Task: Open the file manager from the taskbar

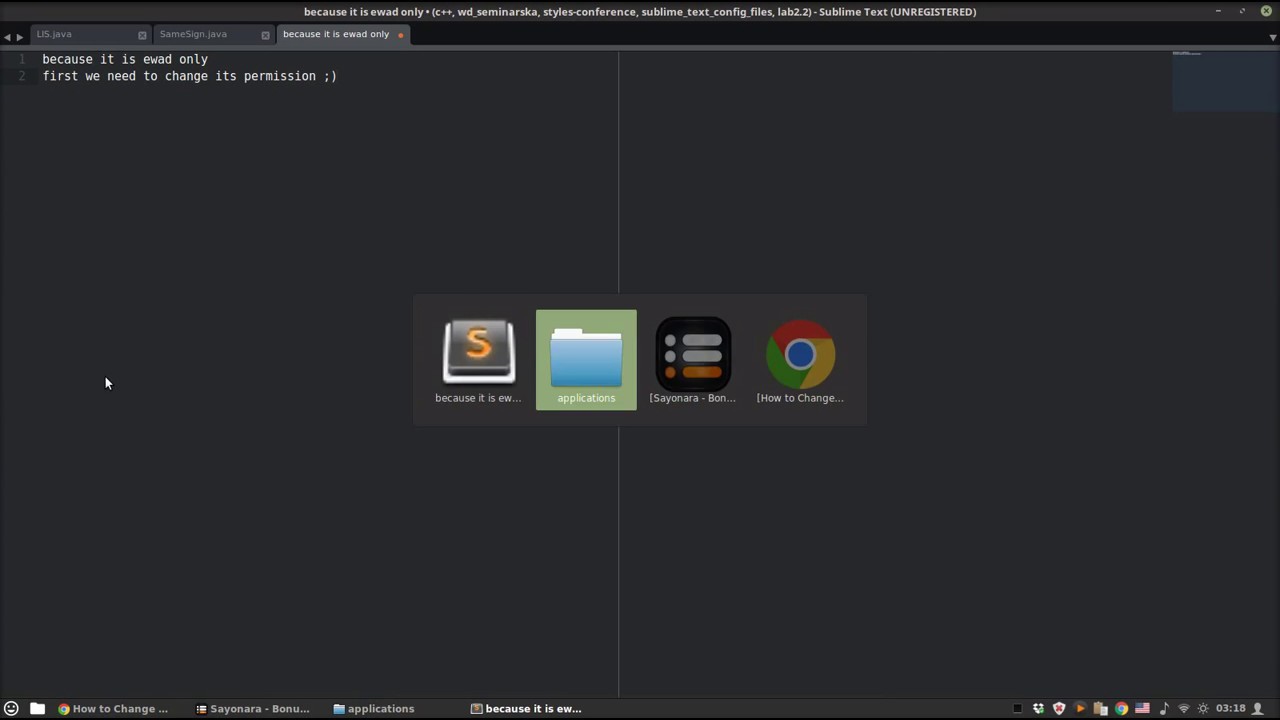Action: (x=37, y=708)
